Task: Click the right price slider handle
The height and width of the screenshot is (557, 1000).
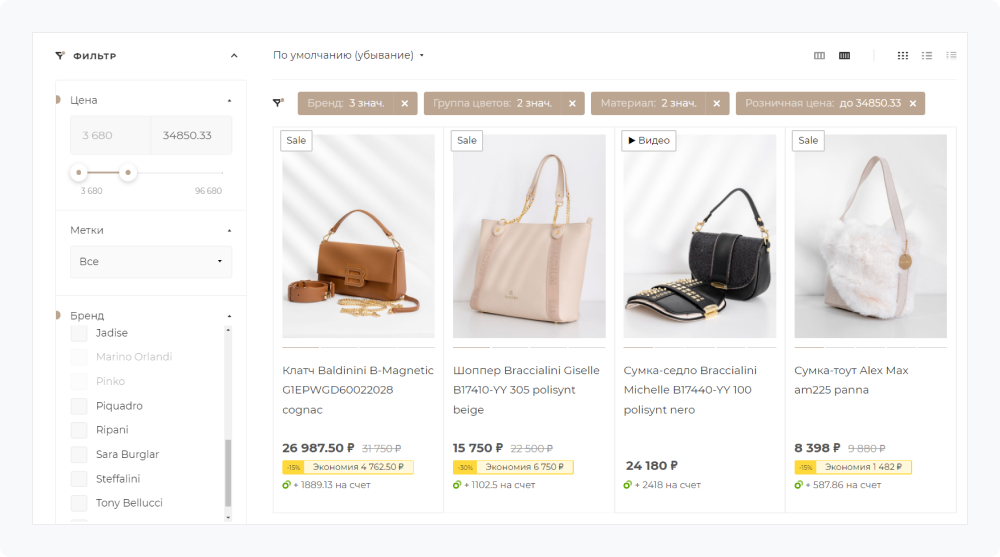Action: 128,173
